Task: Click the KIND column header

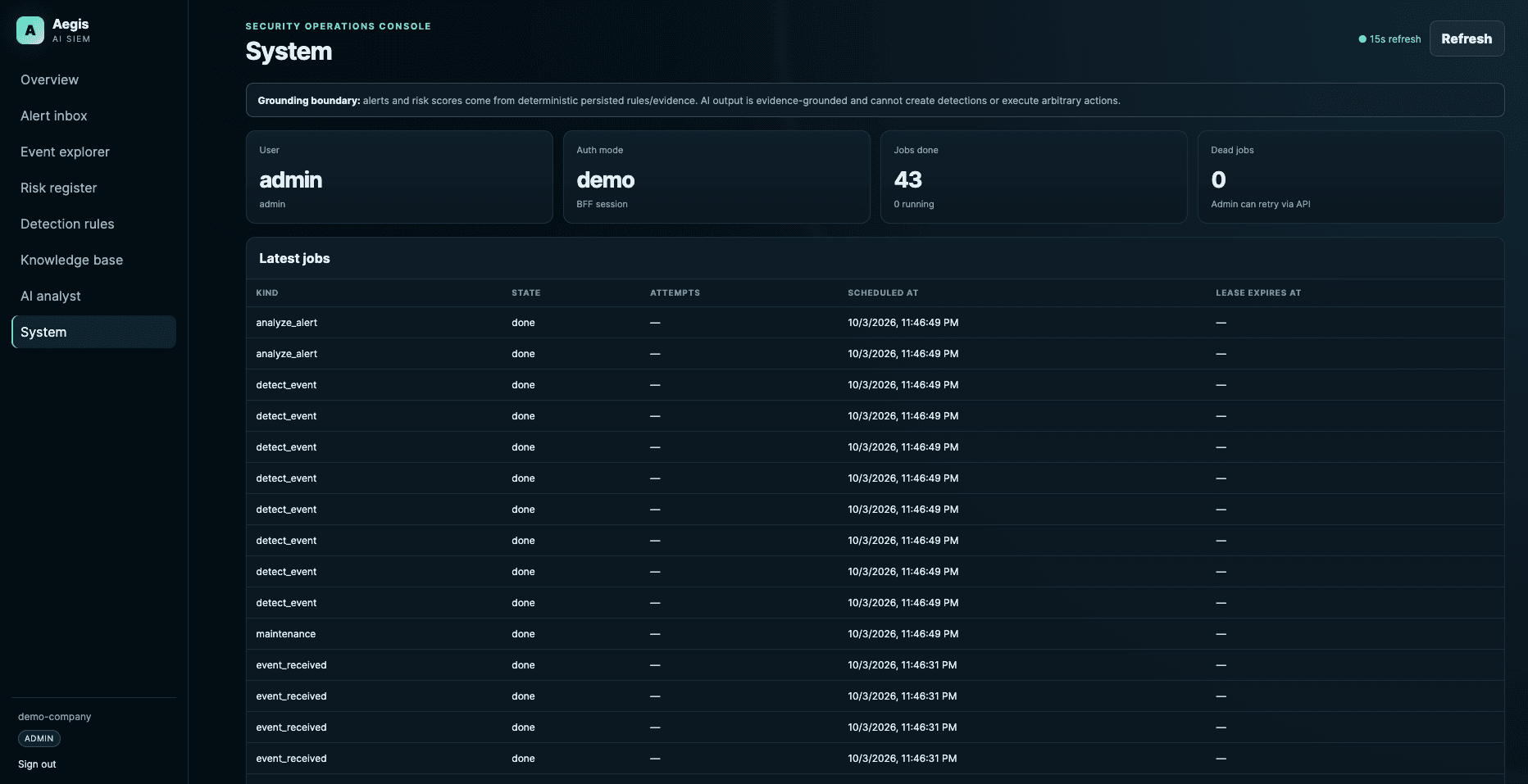Action: [x=266, y=292]
